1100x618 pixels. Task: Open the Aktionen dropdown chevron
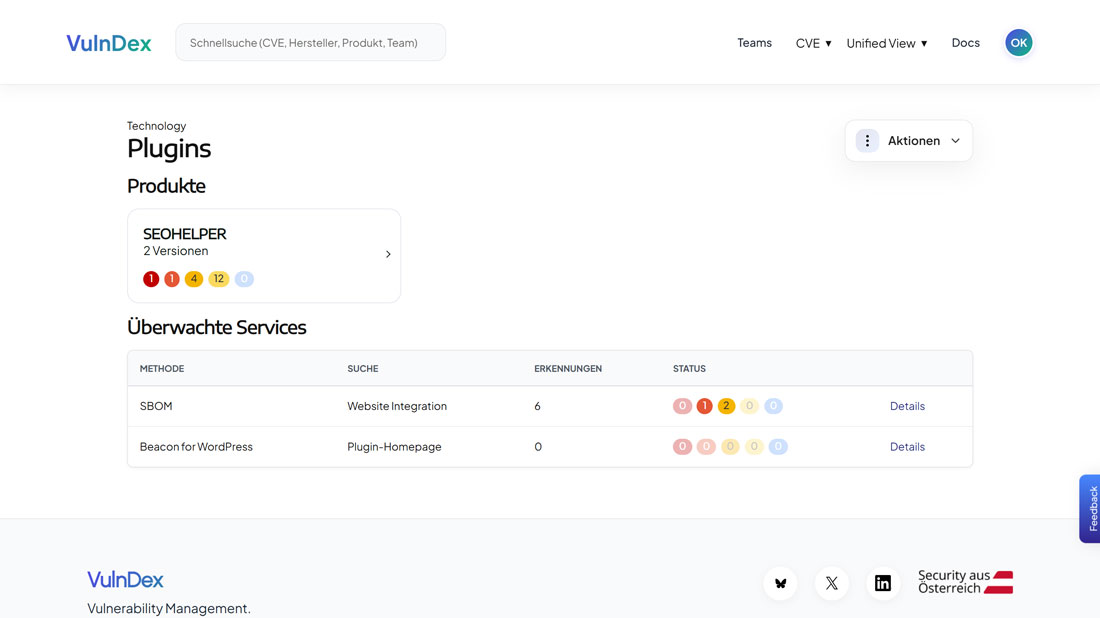coord(955,141)
